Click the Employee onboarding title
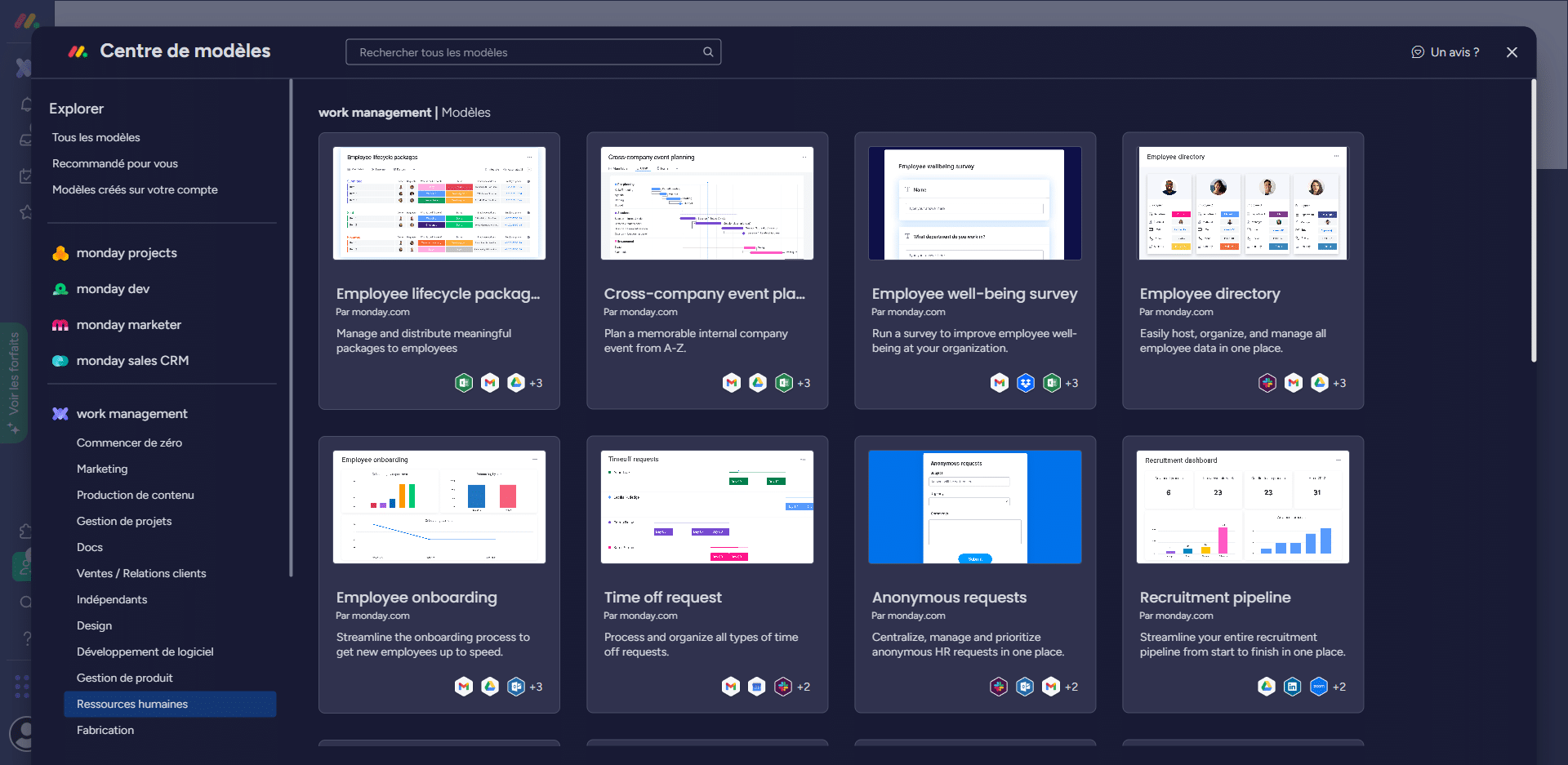This screenshot has width=1568, height=765. point(416,598)
